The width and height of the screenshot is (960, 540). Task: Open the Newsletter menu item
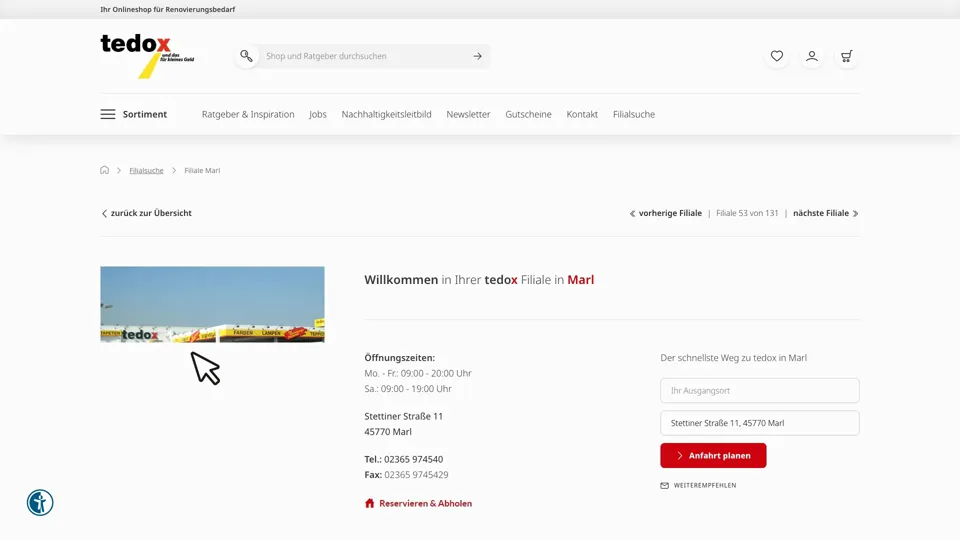pos(468,114)
